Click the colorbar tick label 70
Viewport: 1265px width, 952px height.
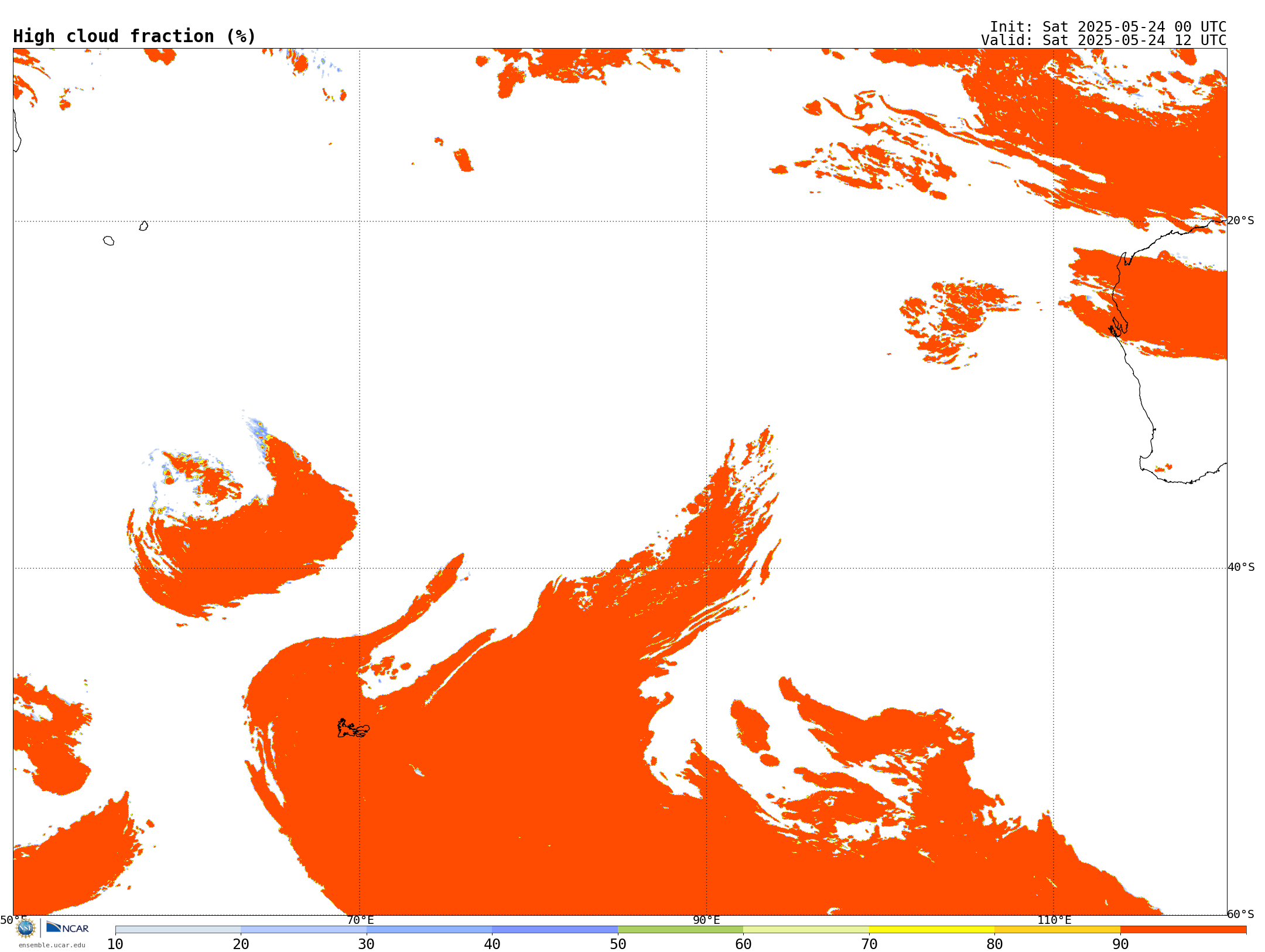869,944
